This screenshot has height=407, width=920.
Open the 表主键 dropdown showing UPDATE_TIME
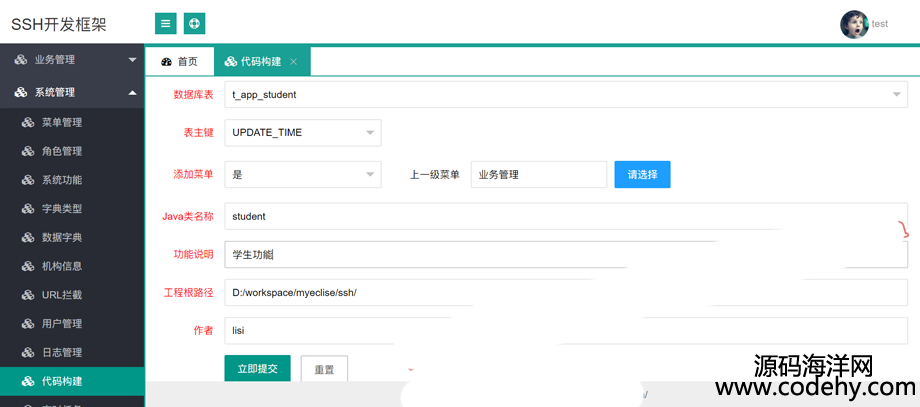pyautogui.click(x=302, y=132)
